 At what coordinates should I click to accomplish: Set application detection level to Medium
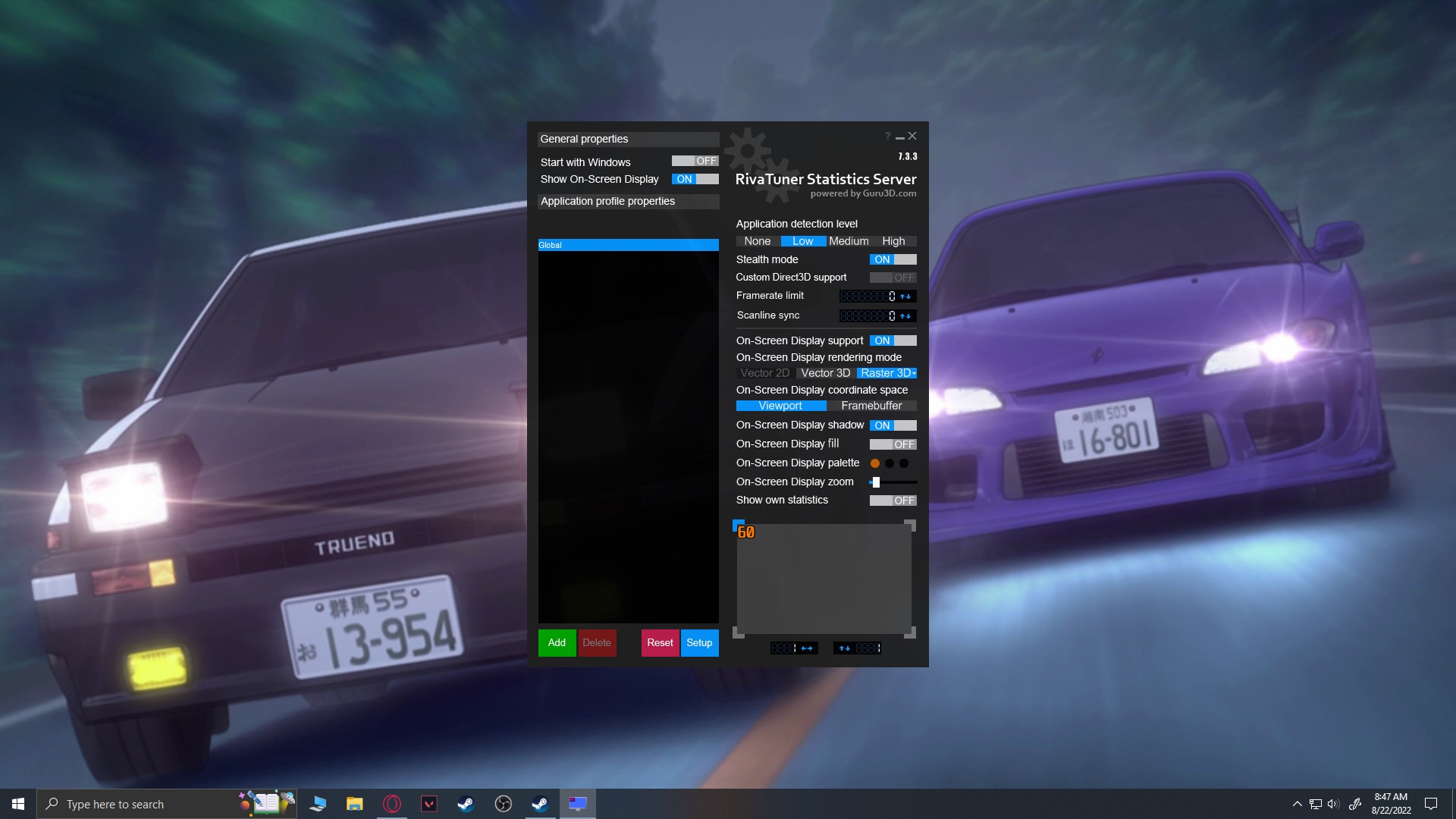coord(849,241)
